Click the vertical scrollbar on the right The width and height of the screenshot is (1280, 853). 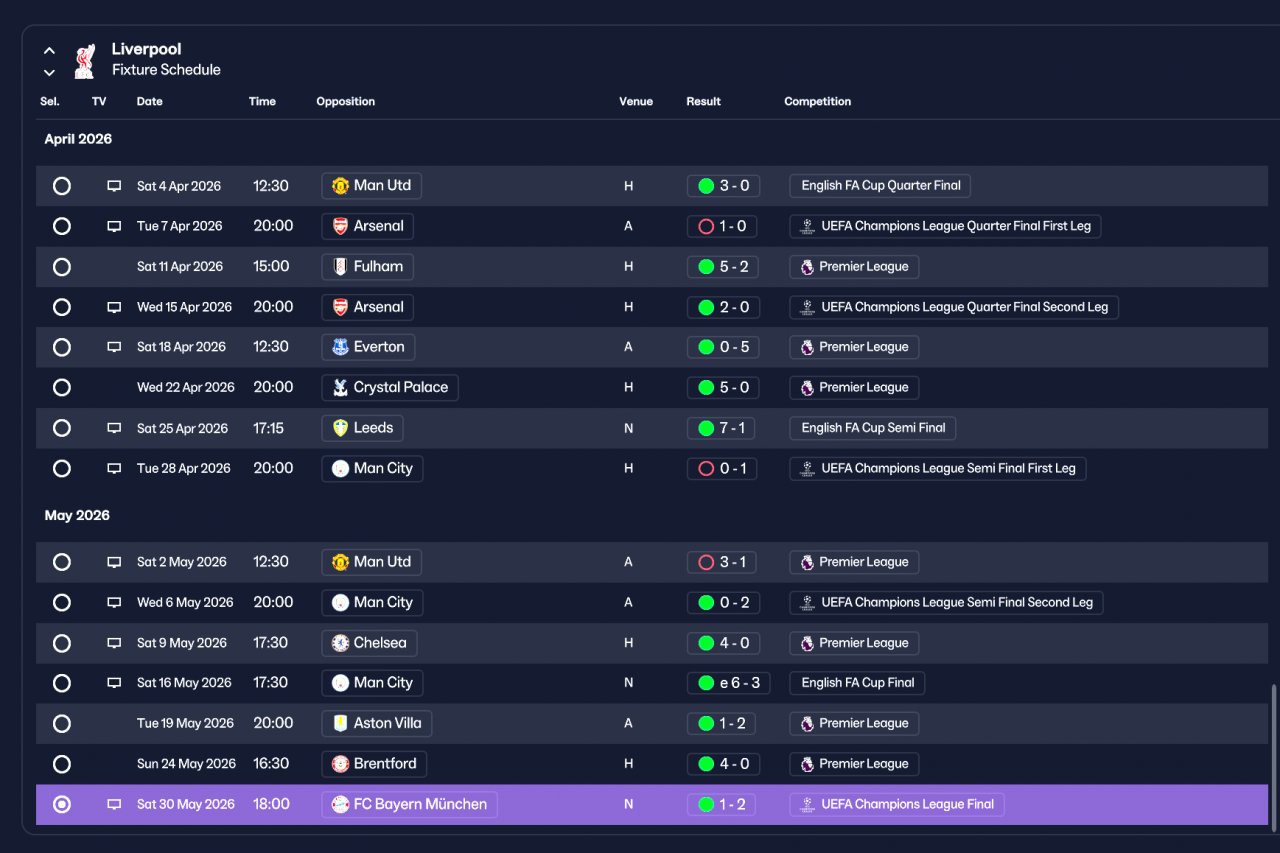coord(1273,755)
